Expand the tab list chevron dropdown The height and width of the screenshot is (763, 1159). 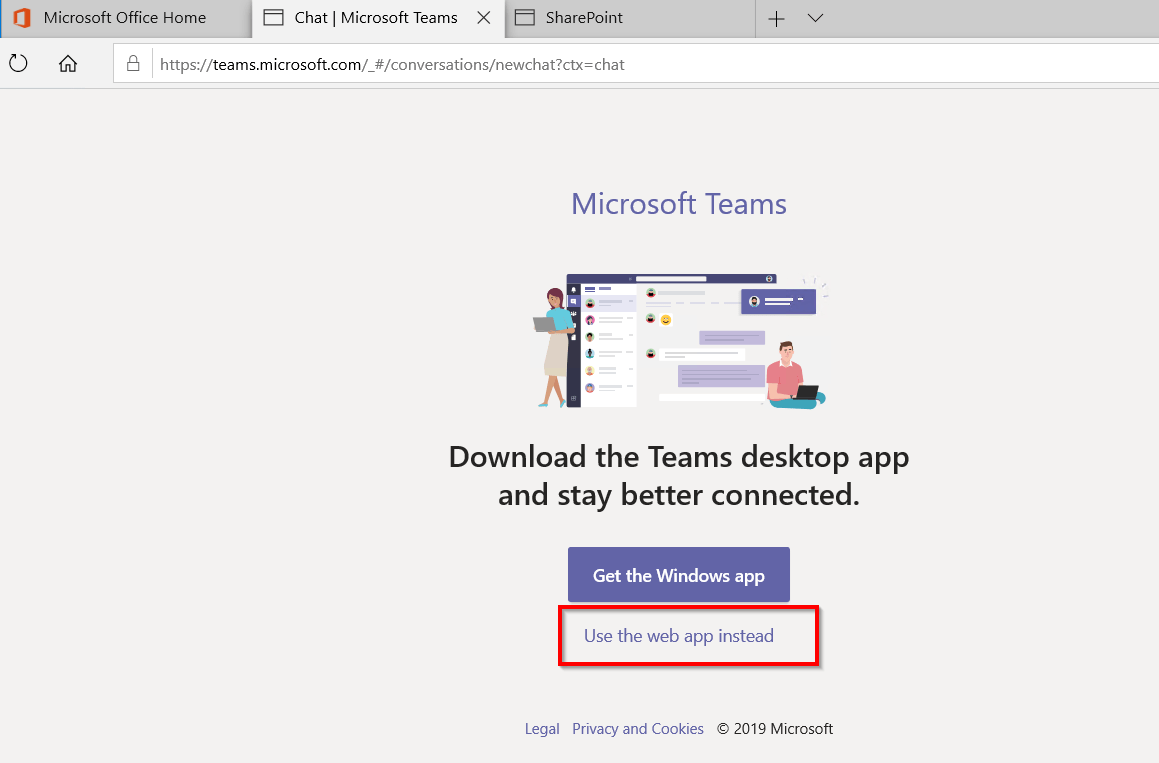click(815, 18)
